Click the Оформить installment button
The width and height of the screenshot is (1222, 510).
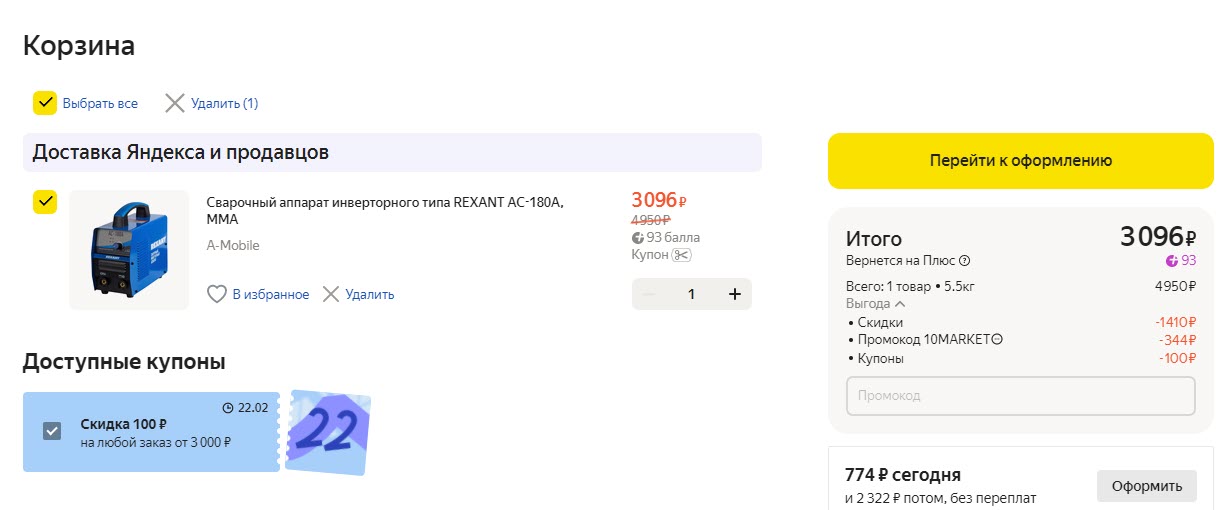point(1146,485)
